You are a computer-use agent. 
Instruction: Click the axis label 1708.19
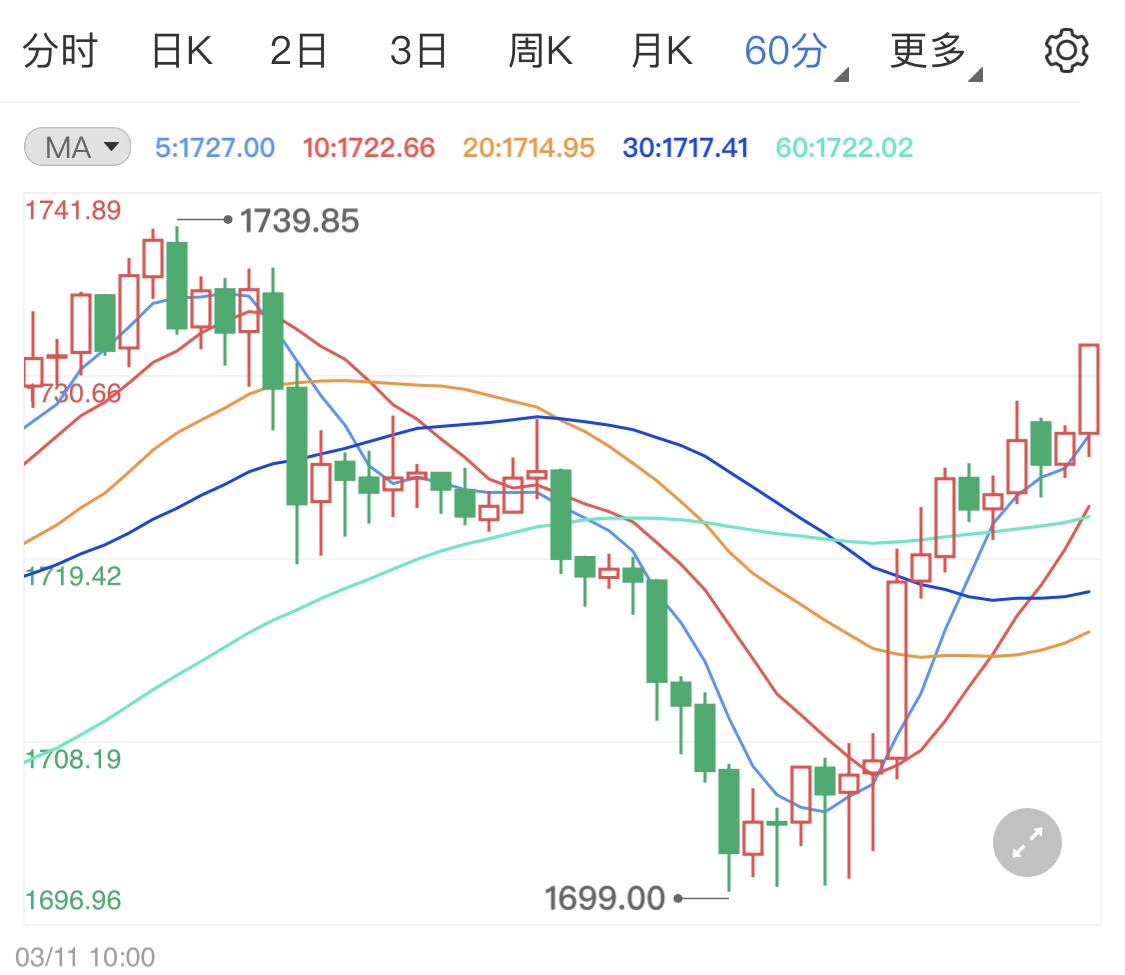point(73,759)
